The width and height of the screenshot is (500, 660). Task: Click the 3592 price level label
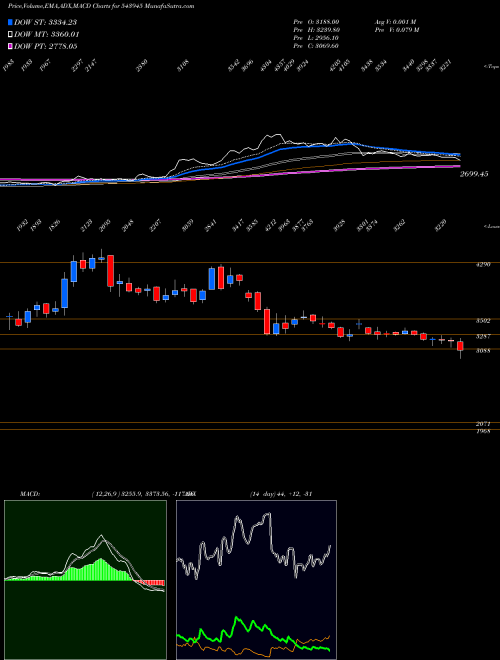click(x=483, y=321)
